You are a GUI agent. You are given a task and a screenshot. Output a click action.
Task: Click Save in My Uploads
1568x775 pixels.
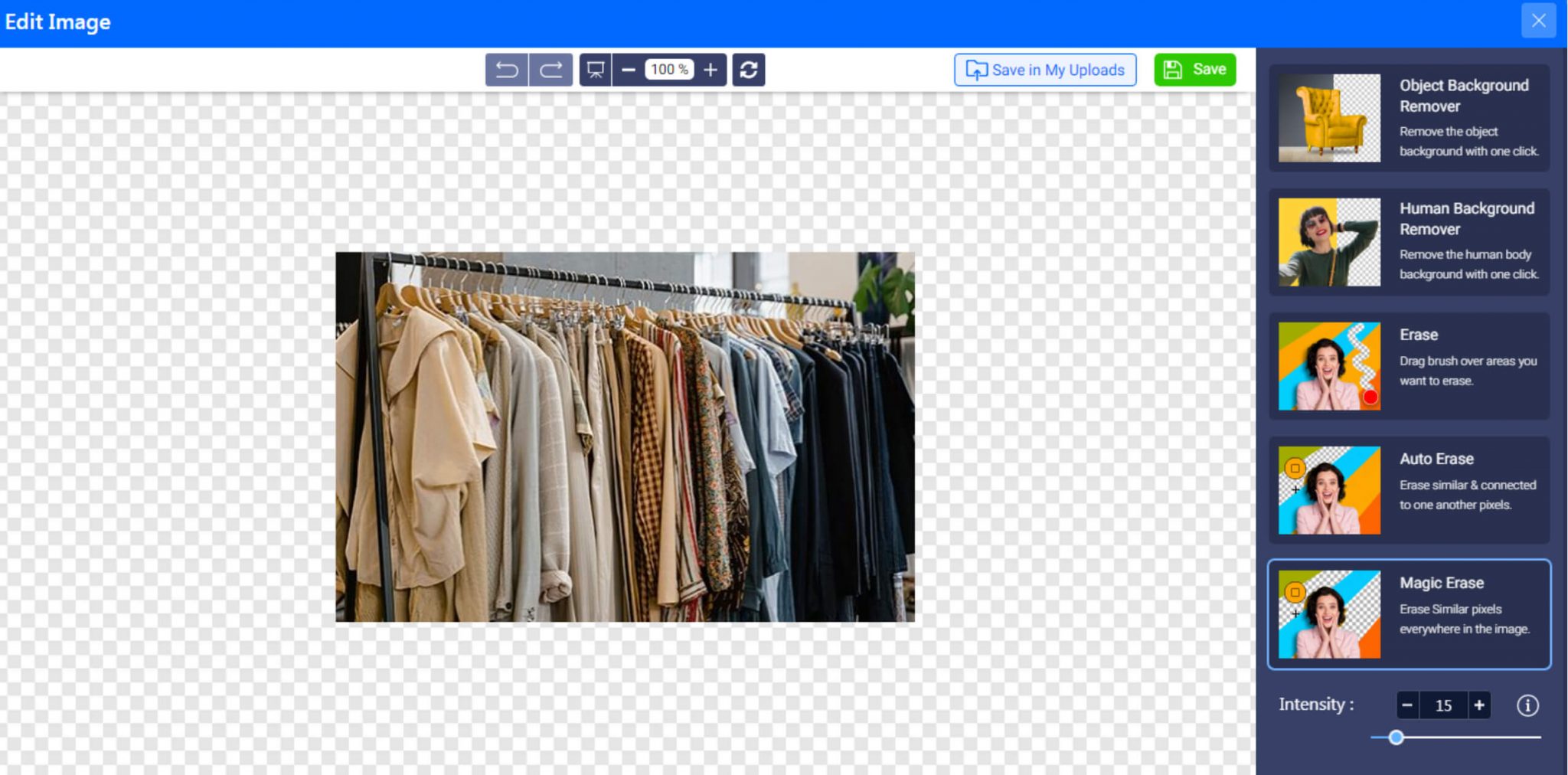coord(1044,70)
